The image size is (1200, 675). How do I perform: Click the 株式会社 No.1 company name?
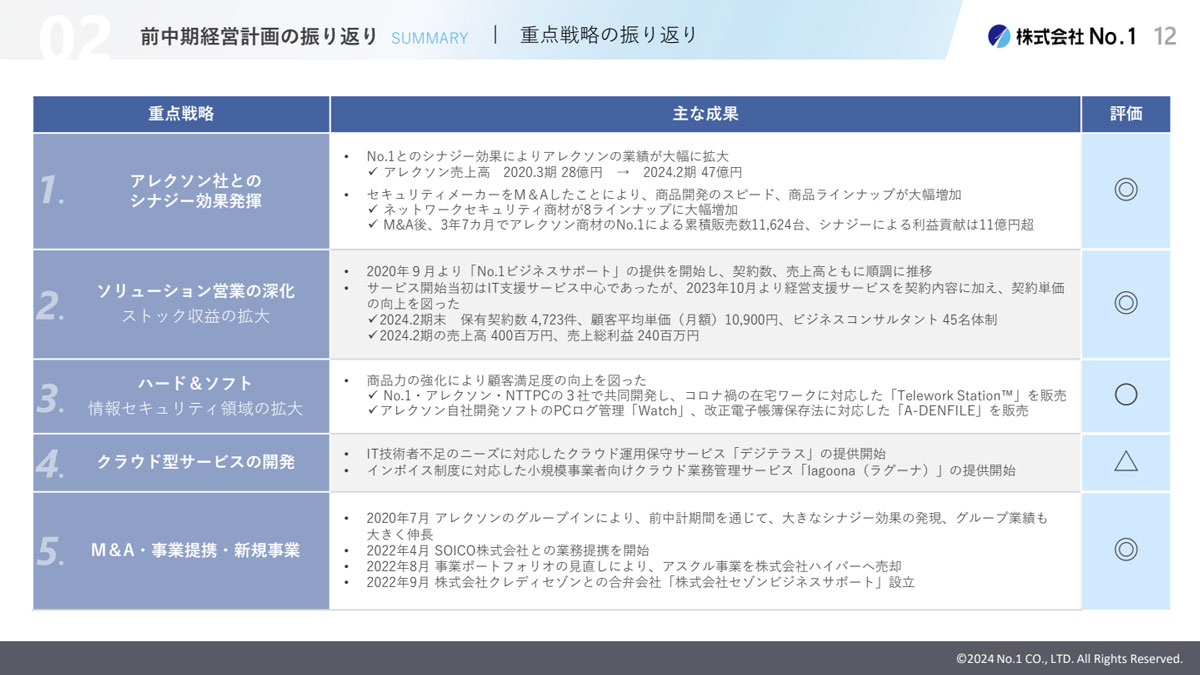(1076, 36)
